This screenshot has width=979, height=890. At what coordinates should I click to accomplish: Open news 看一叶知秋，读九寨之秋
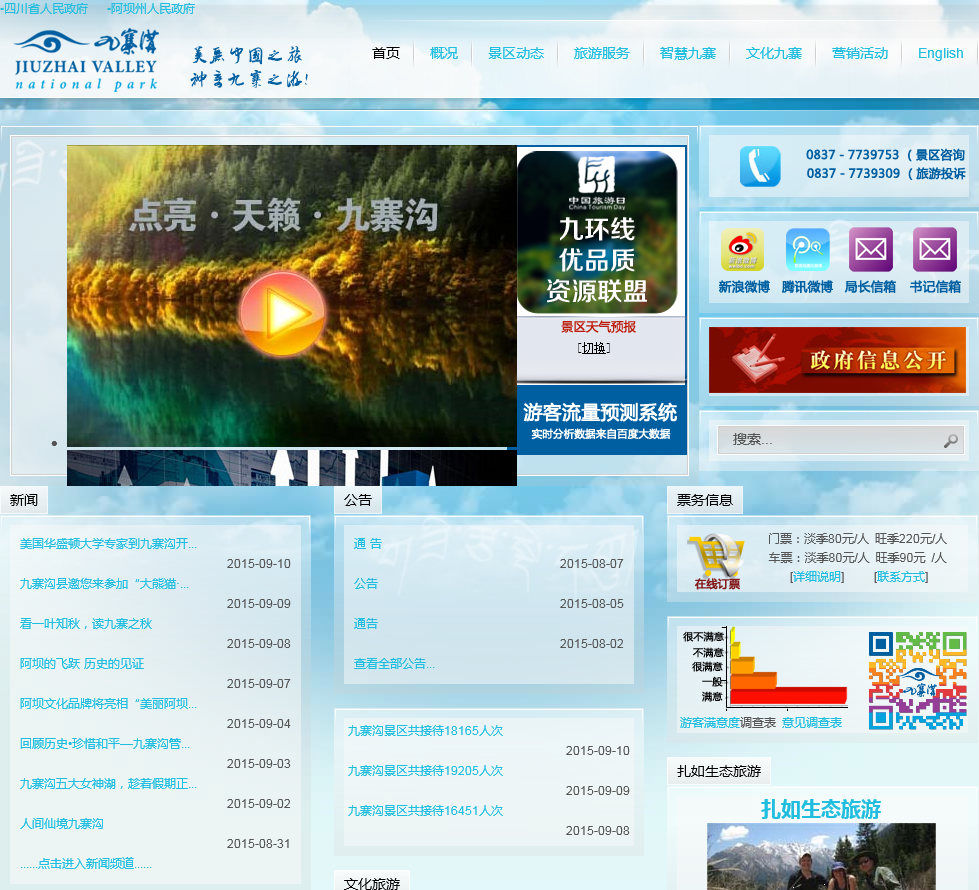(x=86, y=624)
